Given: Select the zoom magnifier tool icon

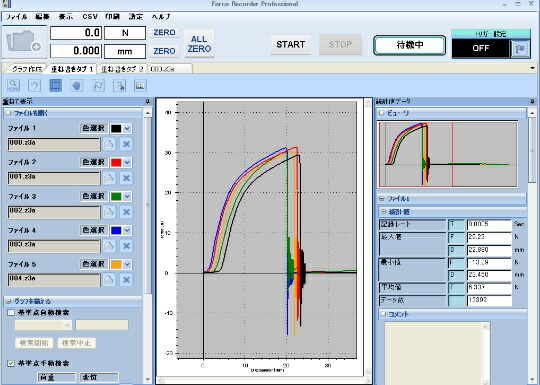Looking at the screenshot, I should [x=14, y=85].
